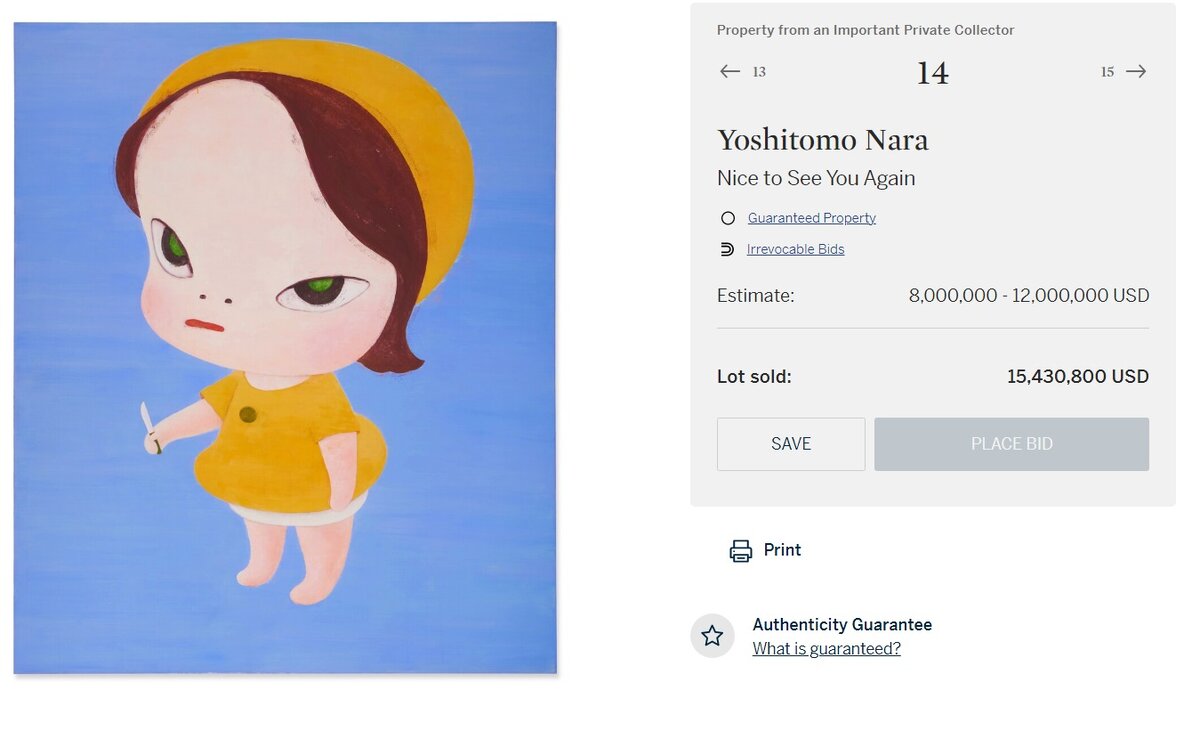Click the Estimate price range text
The width and height of the screenshot is (1200, 731).
tap(1026, 295)
